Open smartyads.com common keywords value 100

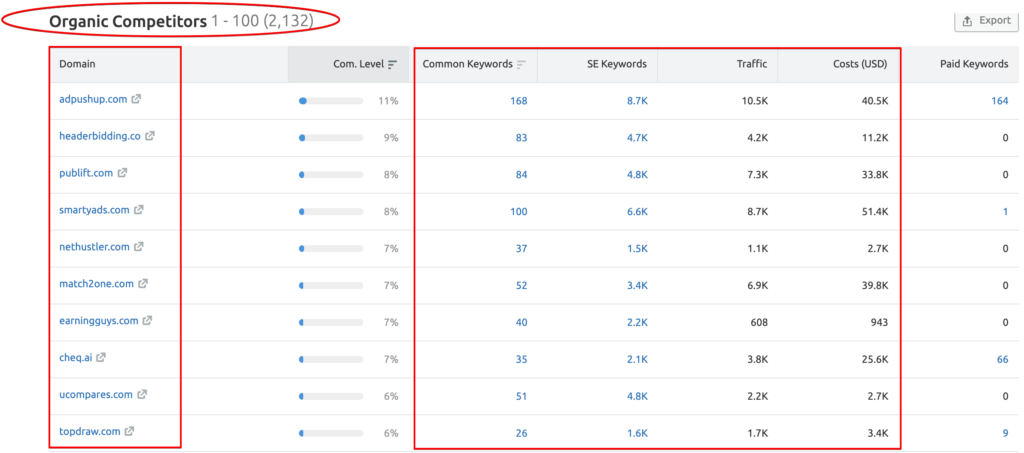(519, 211)
